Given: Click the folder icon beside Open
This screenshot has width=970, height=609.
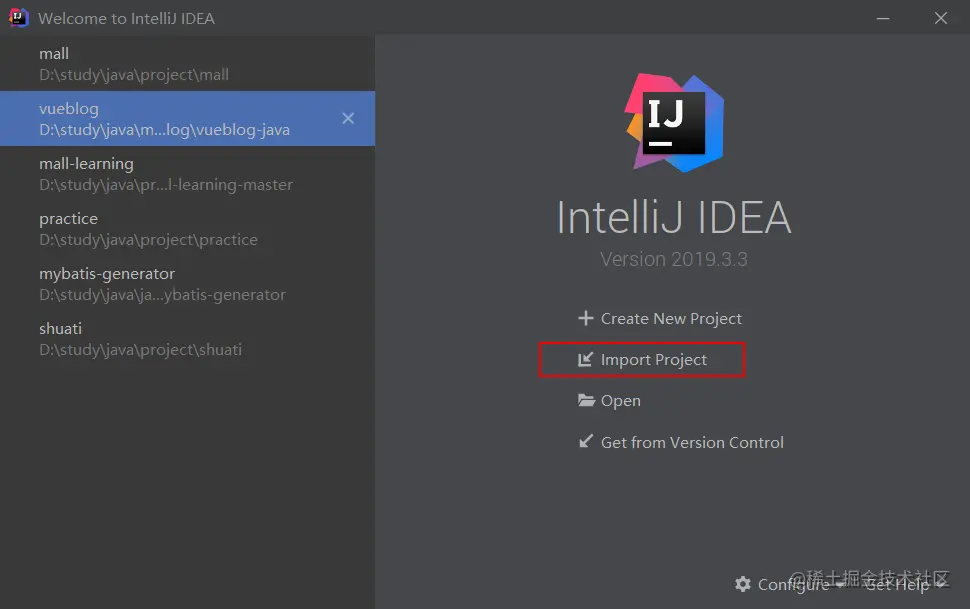Looking at the screenshot, I should 586,401.
